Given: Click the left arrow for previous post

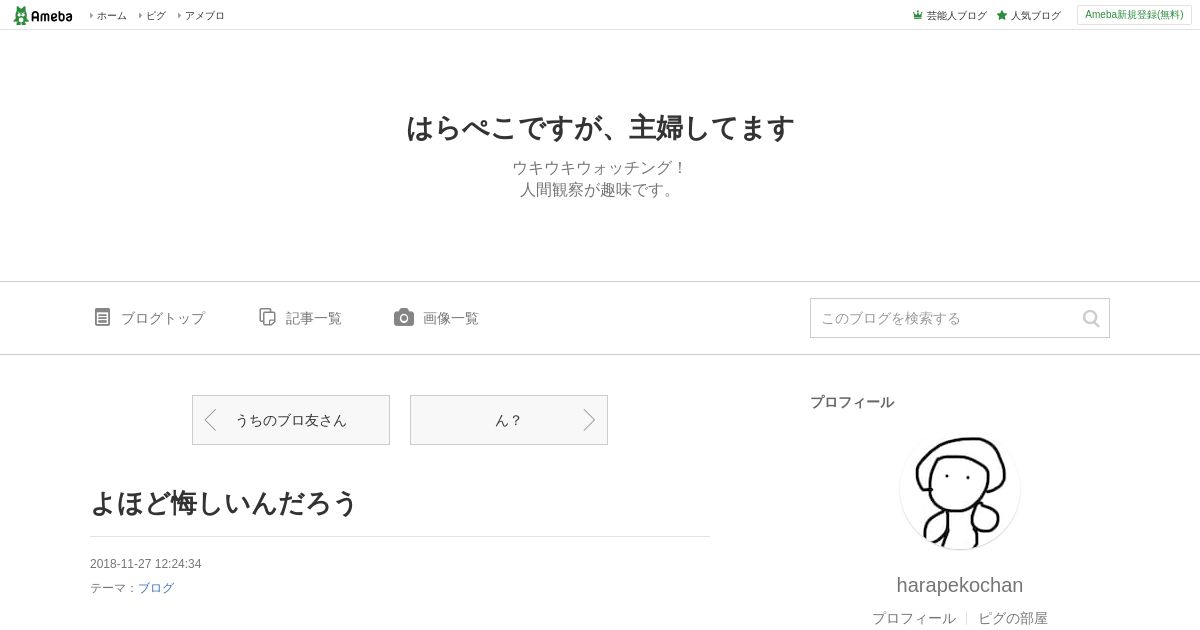Looking at the screenshot, I should [x=210, y=420].
